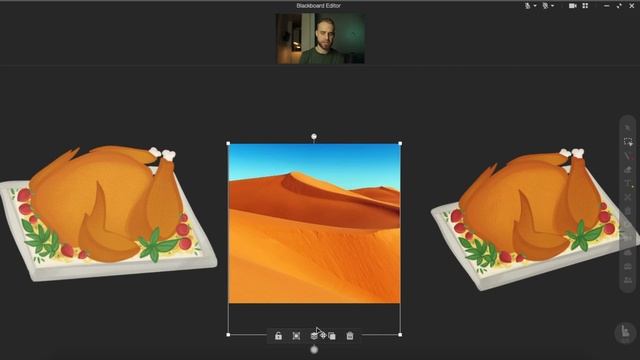
Task: Select the desert dunes image
Action: pos(314,223)
